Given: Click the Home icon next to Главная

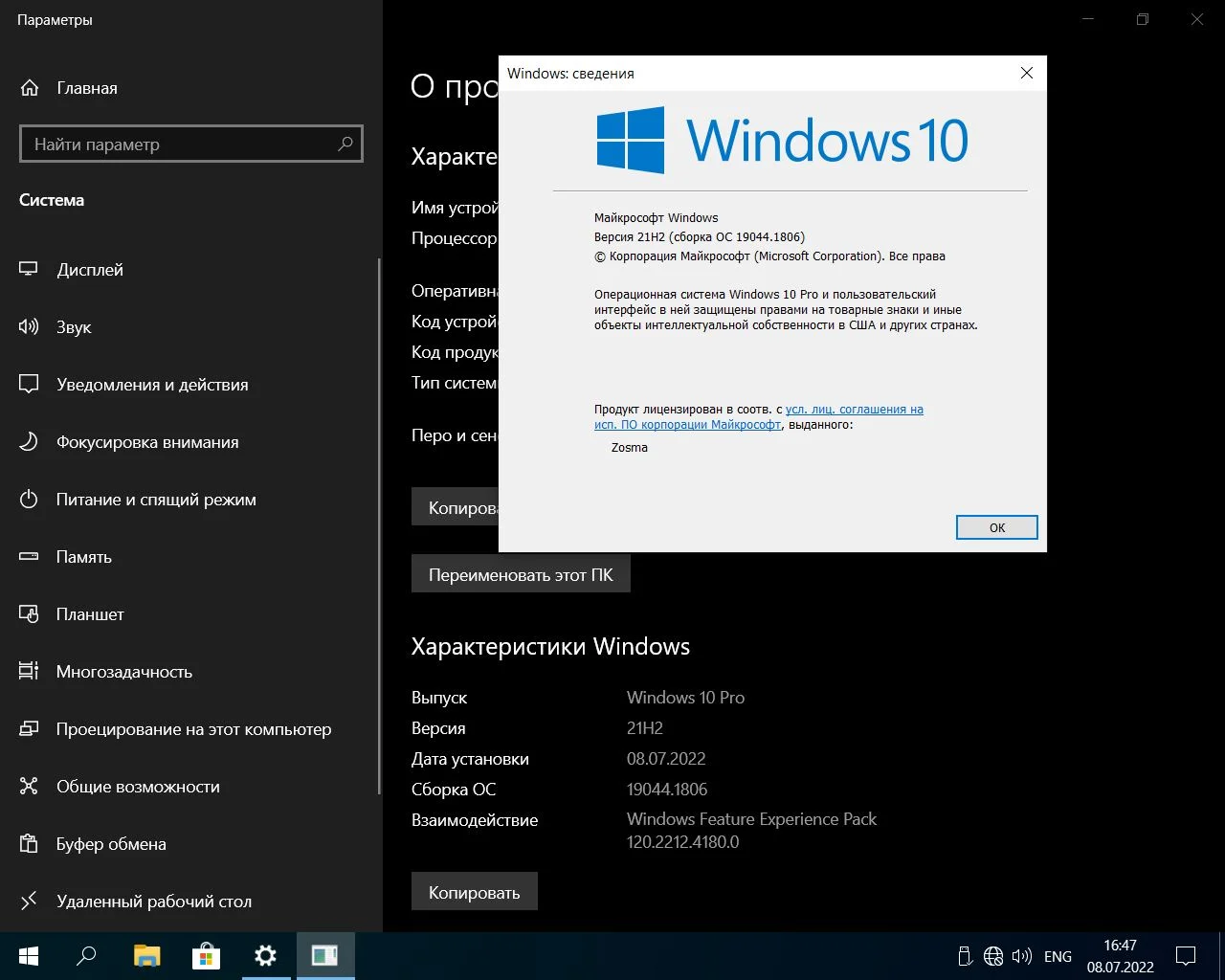Looking at the screenshot, I should (x=30, y=88).
